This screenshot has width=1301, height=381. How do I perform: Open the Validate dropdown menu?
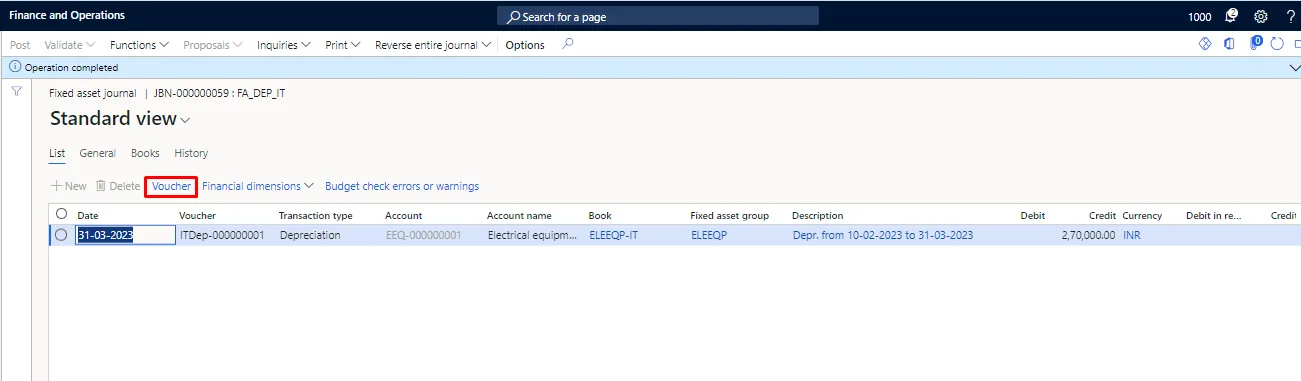tap(70, 45)
